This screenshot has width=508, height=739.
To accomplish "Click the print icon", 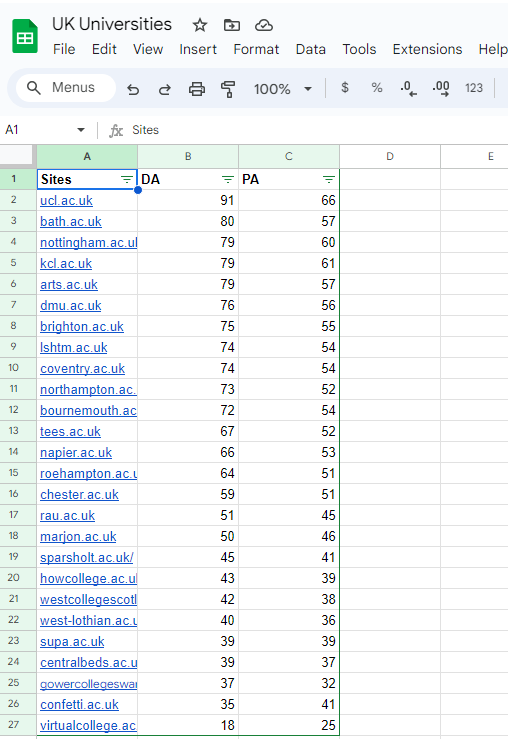I will (x=197, y=89).
